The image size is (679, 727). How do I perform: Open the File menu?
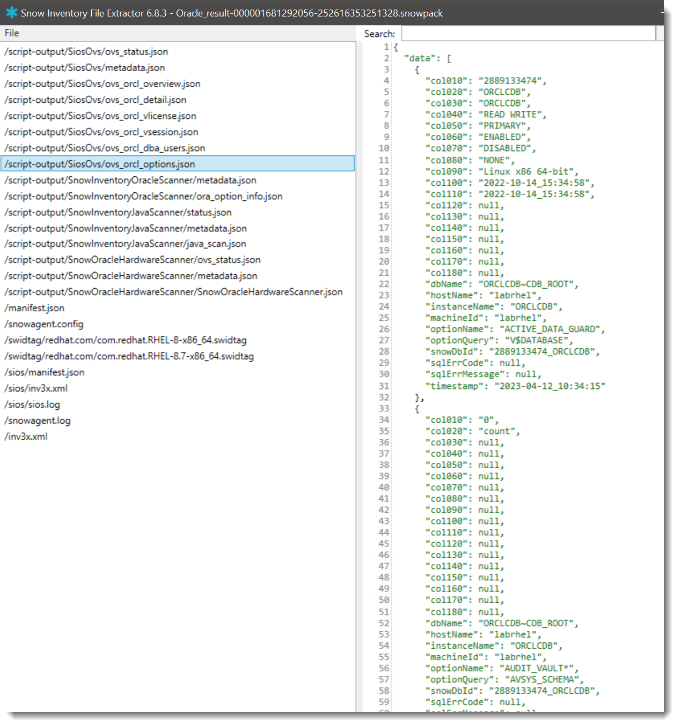coord(12,33)
